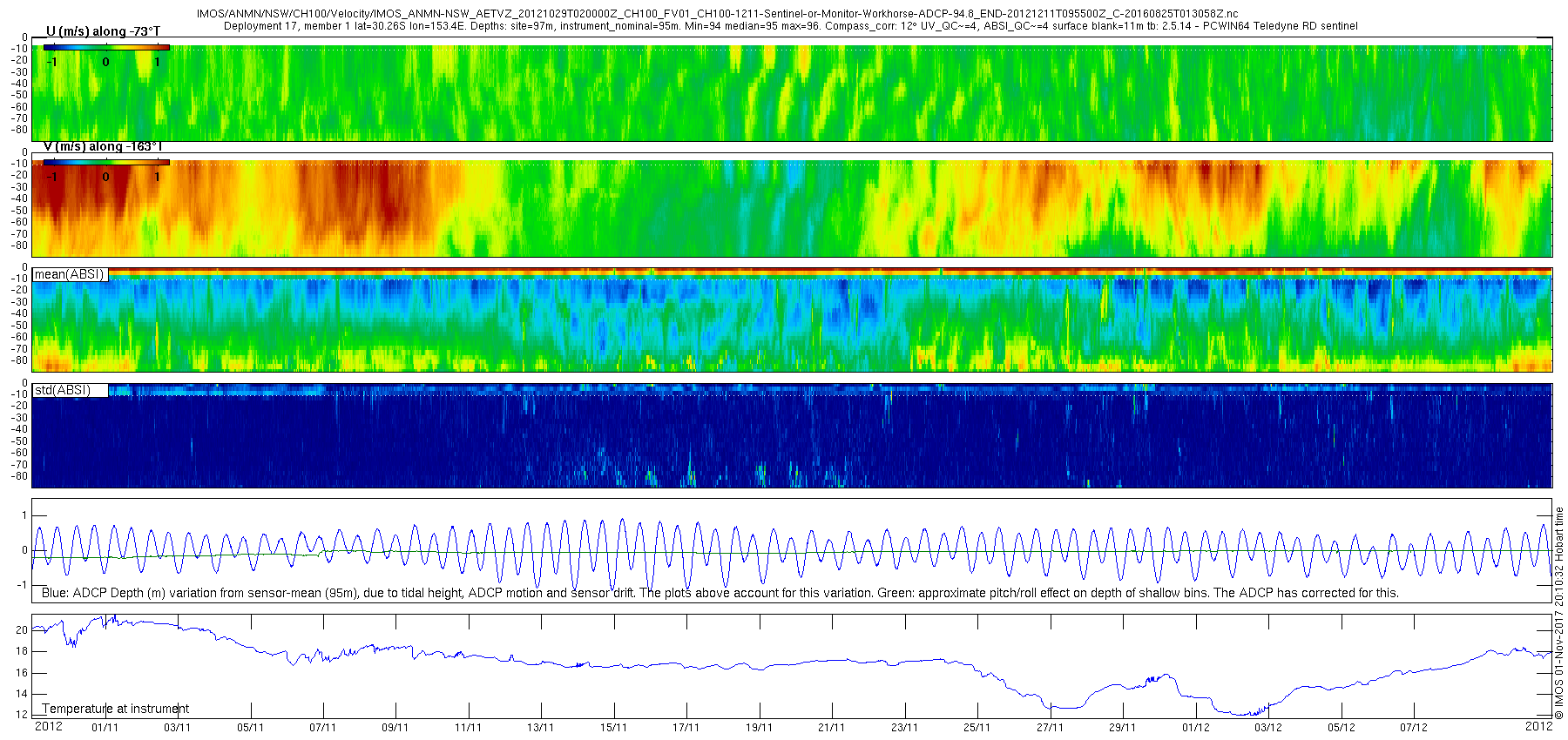Click the 03/12 date tick label
This screenshot has height=740, width=1568.
(x=1268, y=727)
